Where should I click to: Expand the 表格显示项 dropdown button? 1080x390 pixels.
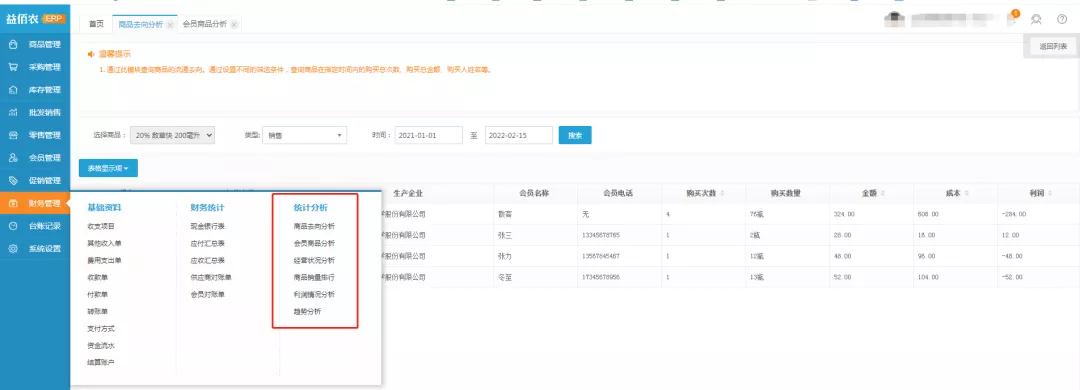pos(108,167)
